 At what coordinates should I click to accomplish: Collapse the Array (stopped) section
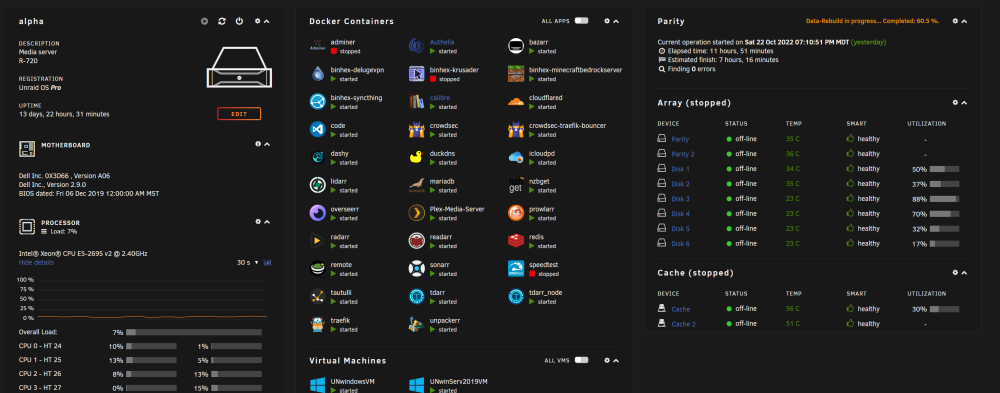tap(964, 103)
